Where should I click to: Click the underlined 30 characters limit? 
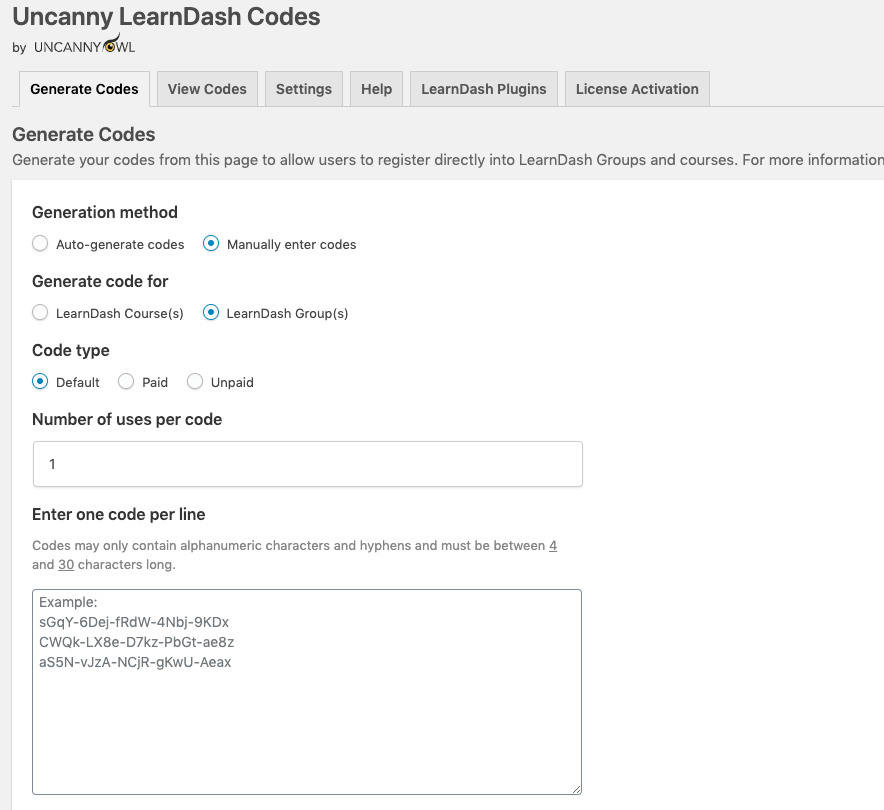(66, 565)
